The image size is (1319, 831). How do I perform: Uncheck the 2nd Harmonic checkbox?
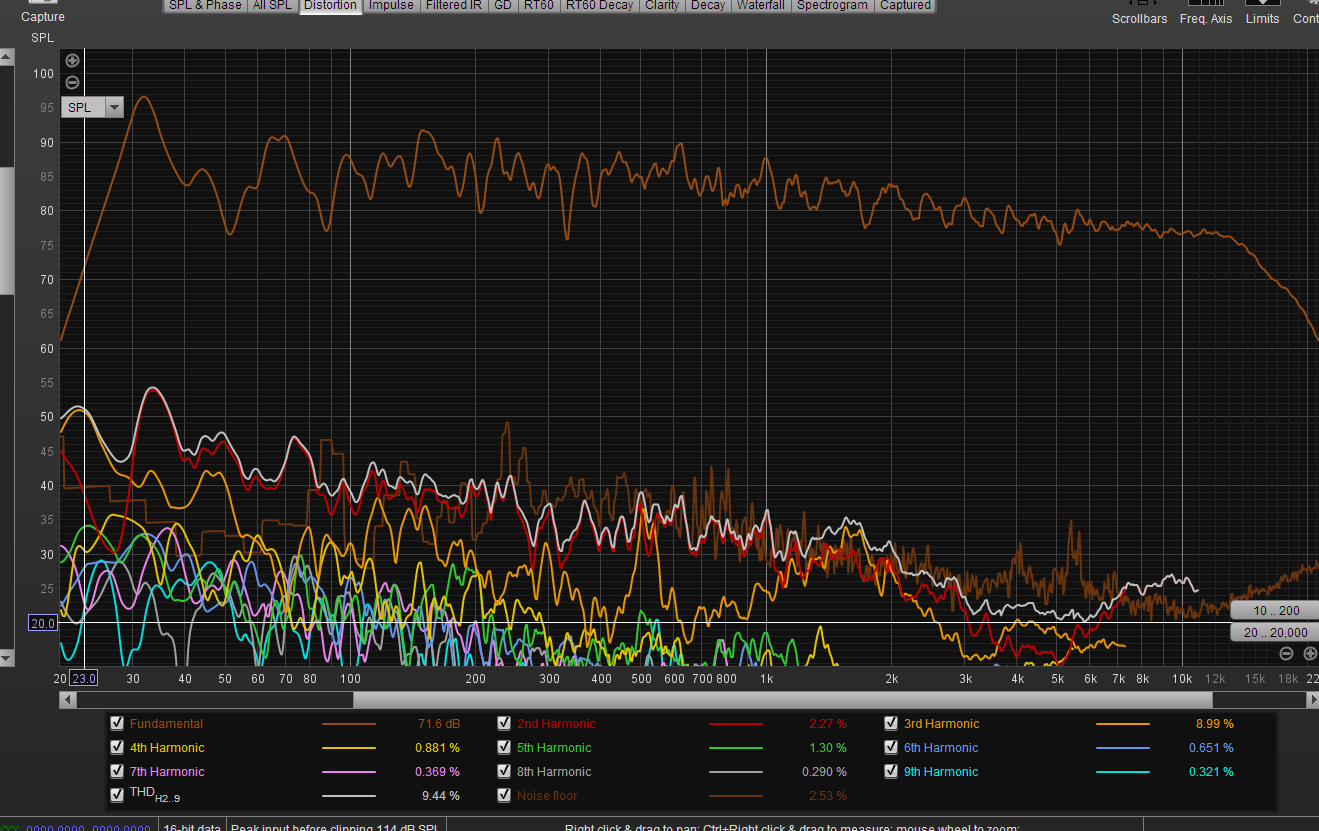pos(504,723)
